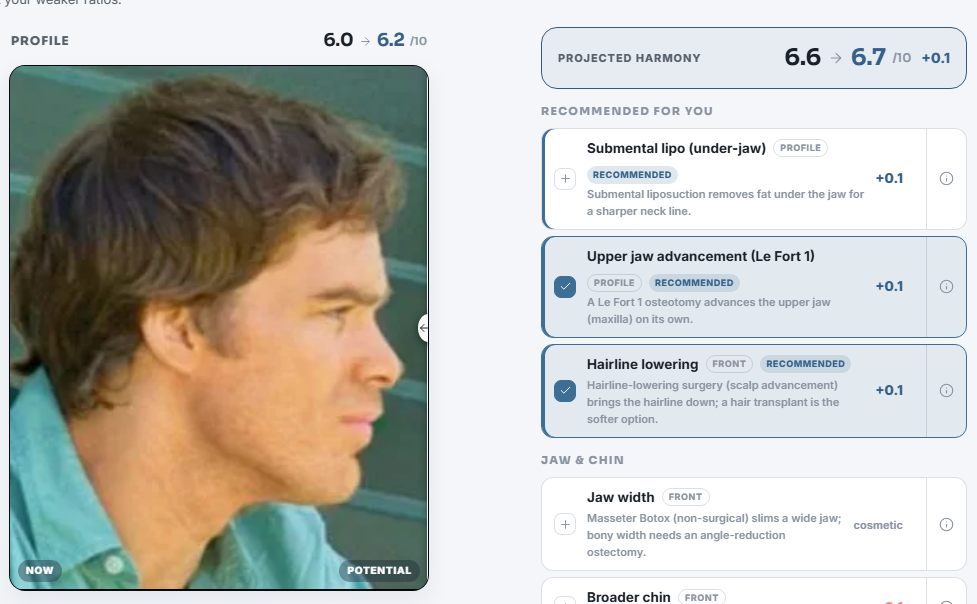This screenshot has width=977, height=604.
Task: Click the RECOMMENDED badge on Hairline lowering
Action: [805, 363]
